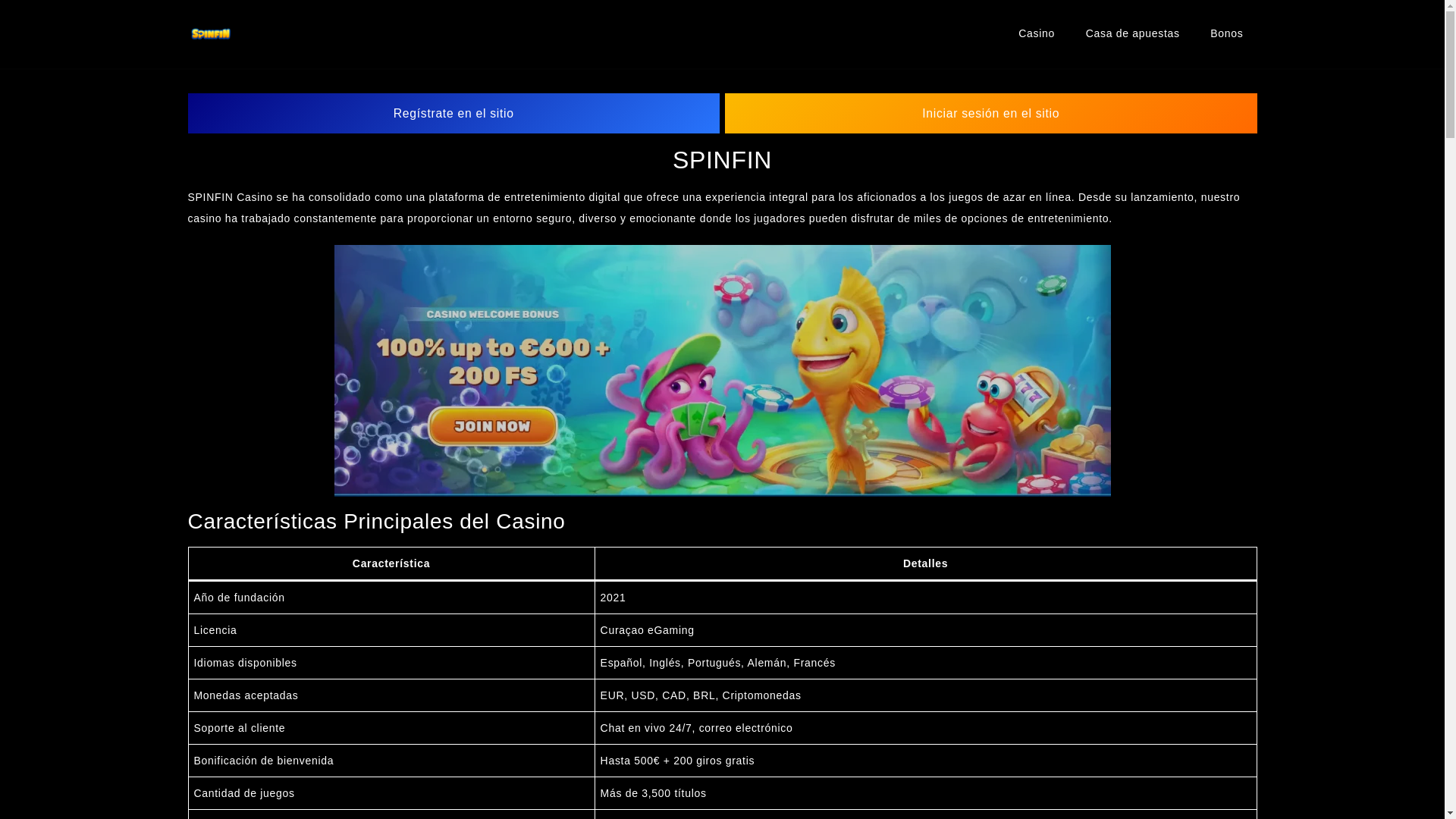This screenshot has width=1456, height=819.
Task: Click the 2021 value cell
Action: 925,598
